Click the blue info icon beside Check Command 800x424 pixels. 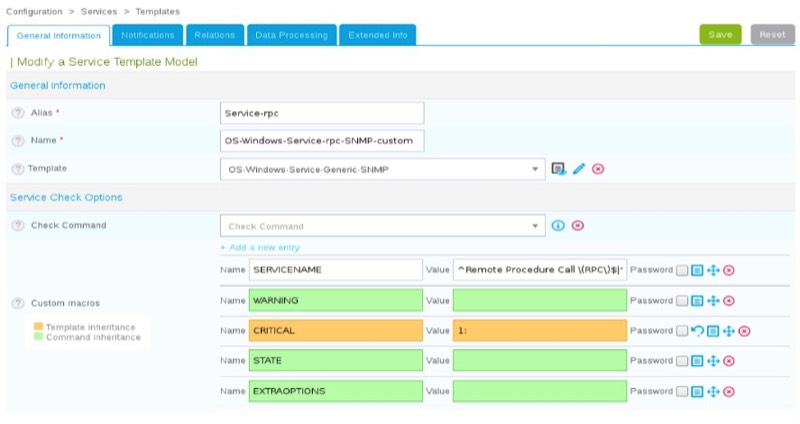(558, 226)
